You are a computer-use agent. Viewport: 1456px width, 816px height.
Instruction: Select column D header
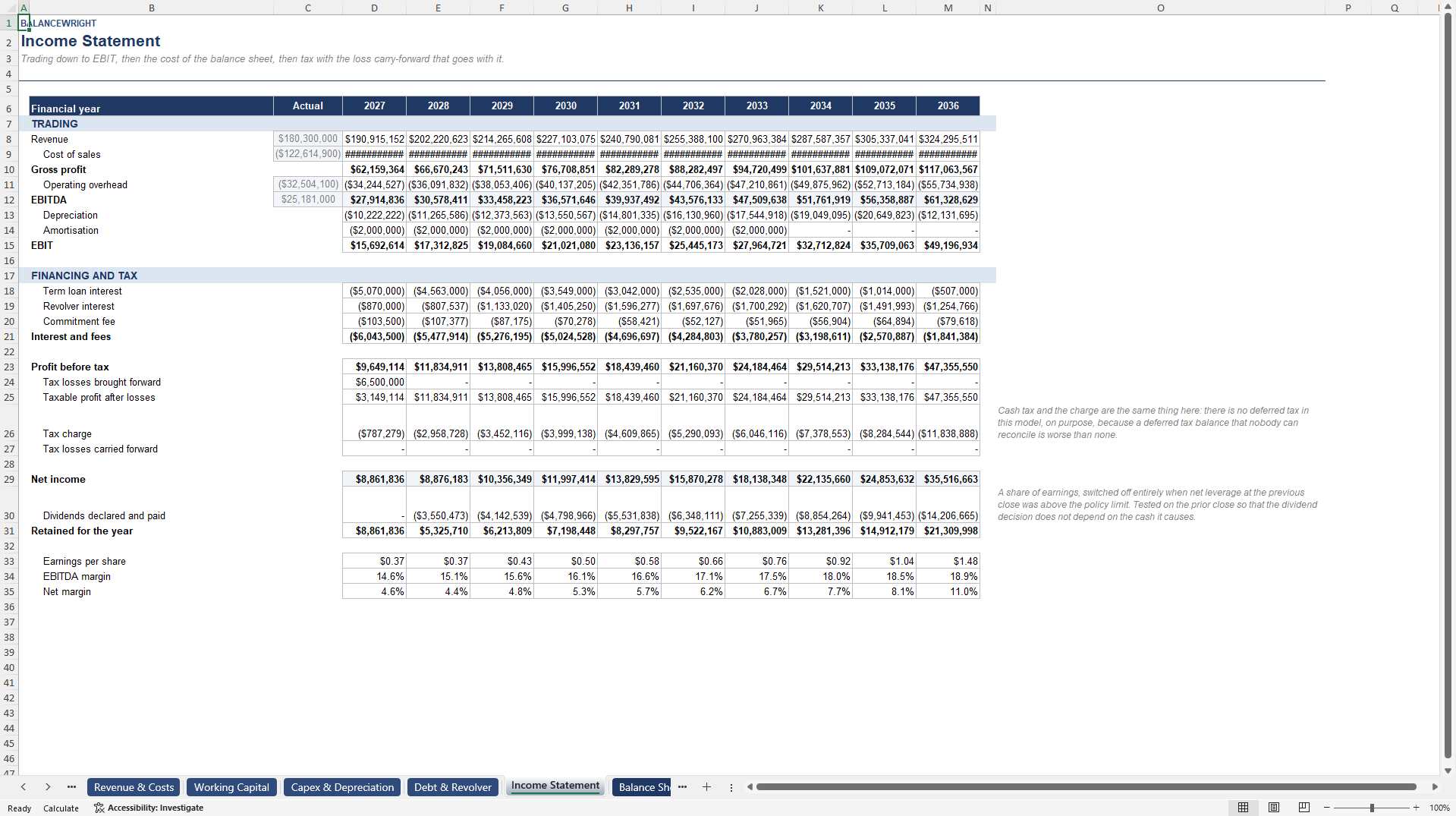374,8
